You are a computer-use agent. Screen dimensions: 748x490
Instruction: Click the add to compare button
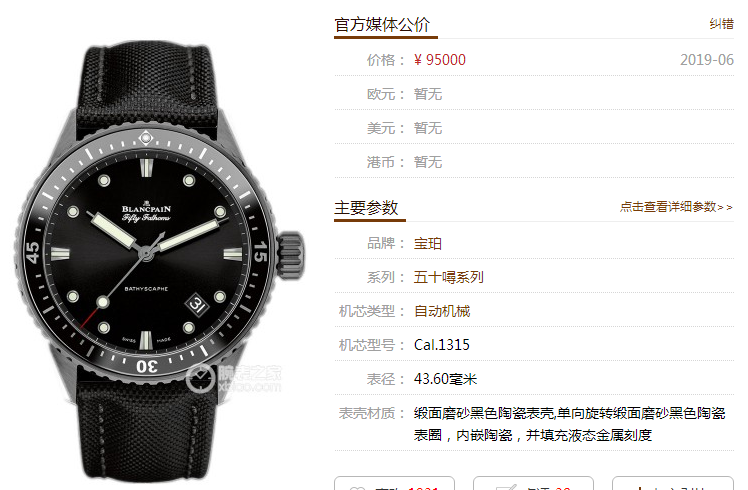point(673,483)
